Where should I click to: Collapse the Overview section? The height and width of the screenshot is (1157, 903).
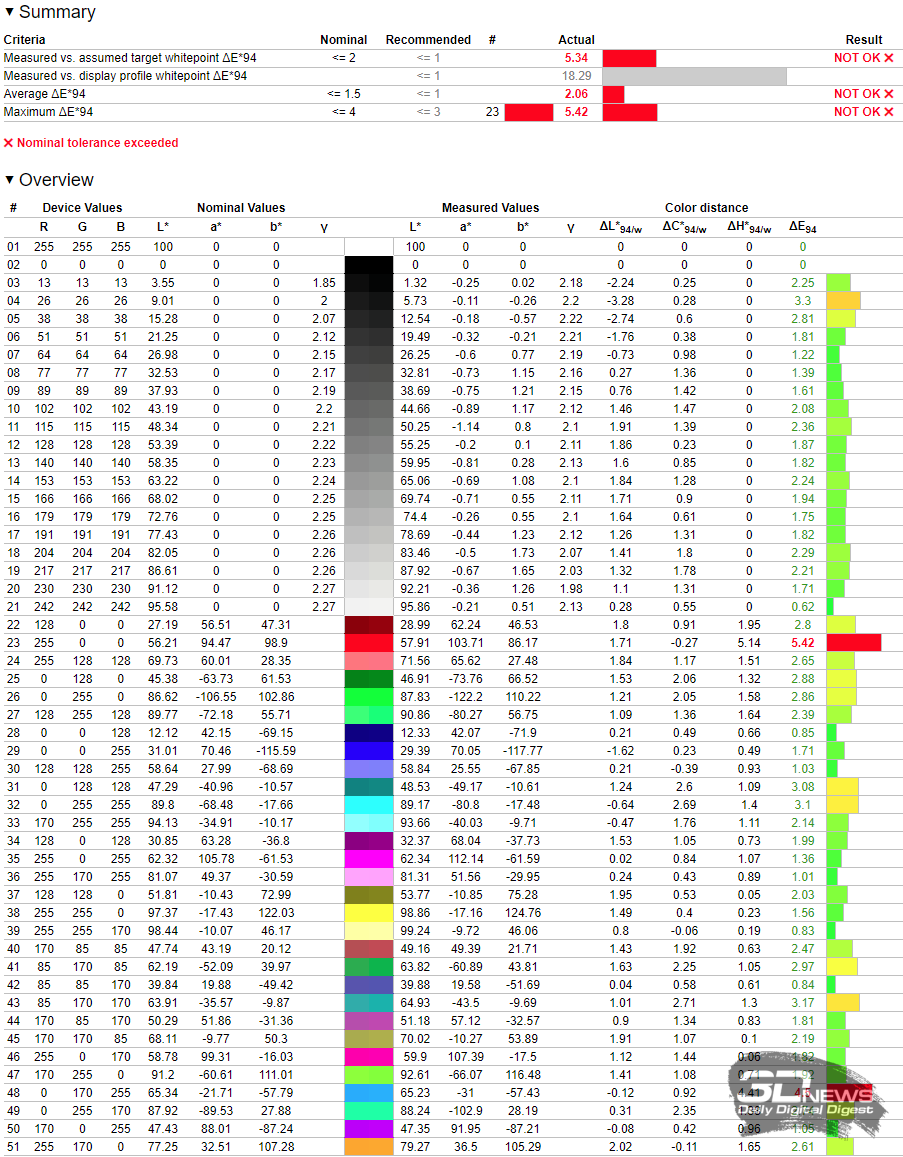click(10, 179)
